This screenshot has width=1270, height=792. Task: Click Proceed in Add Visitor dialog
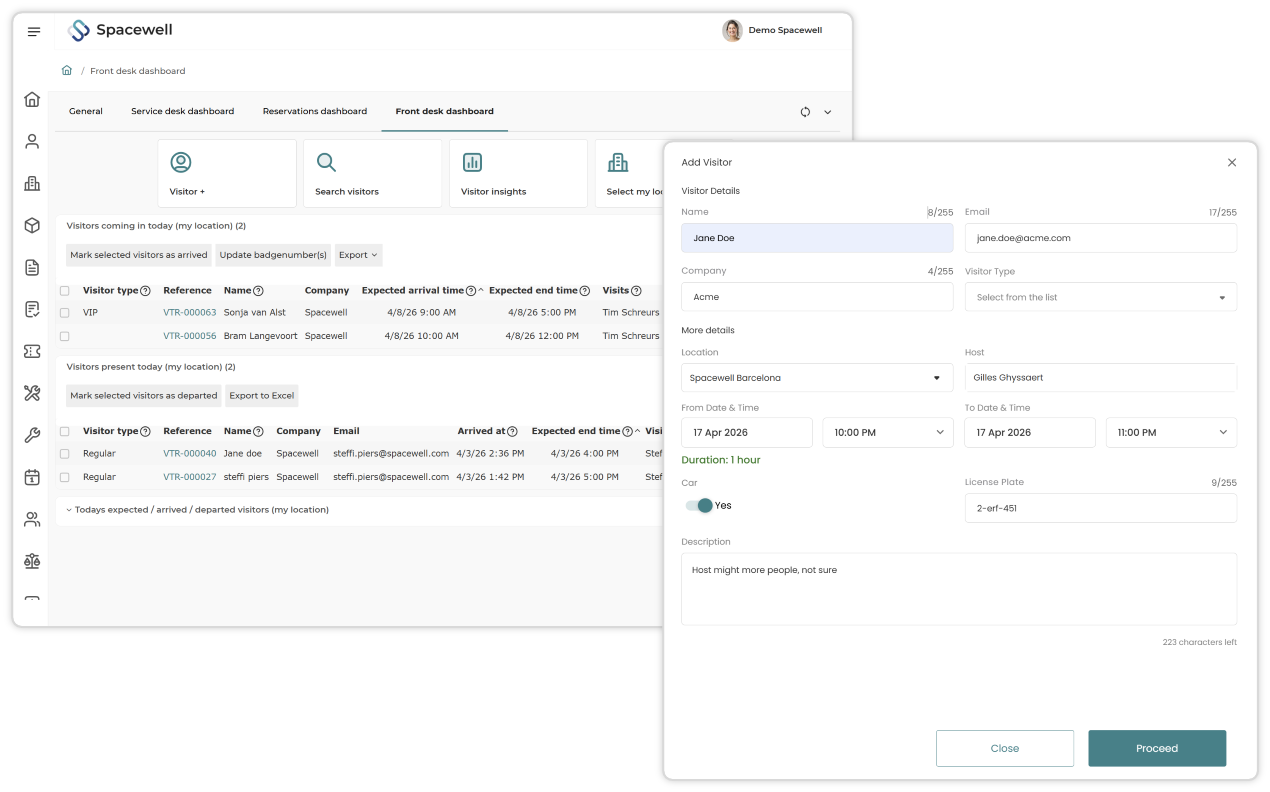pos(1157,748)
